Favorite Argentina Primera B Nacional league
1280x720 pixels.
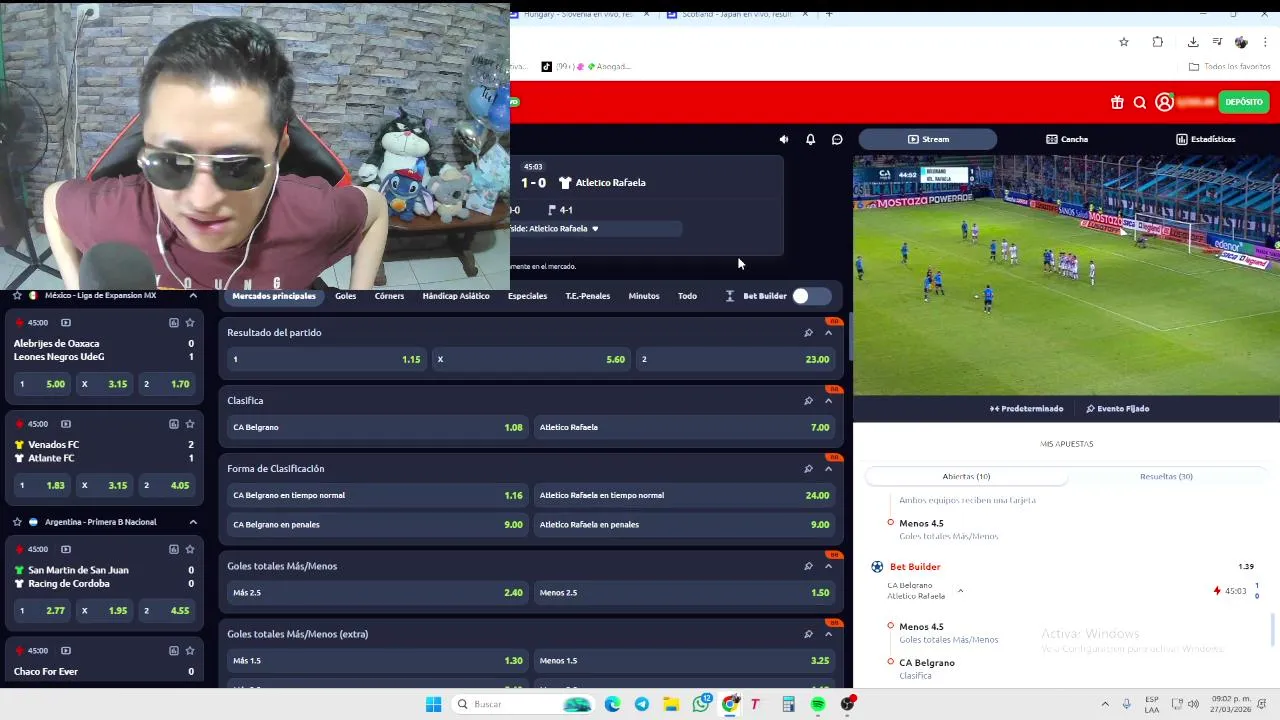coord(17,522)
